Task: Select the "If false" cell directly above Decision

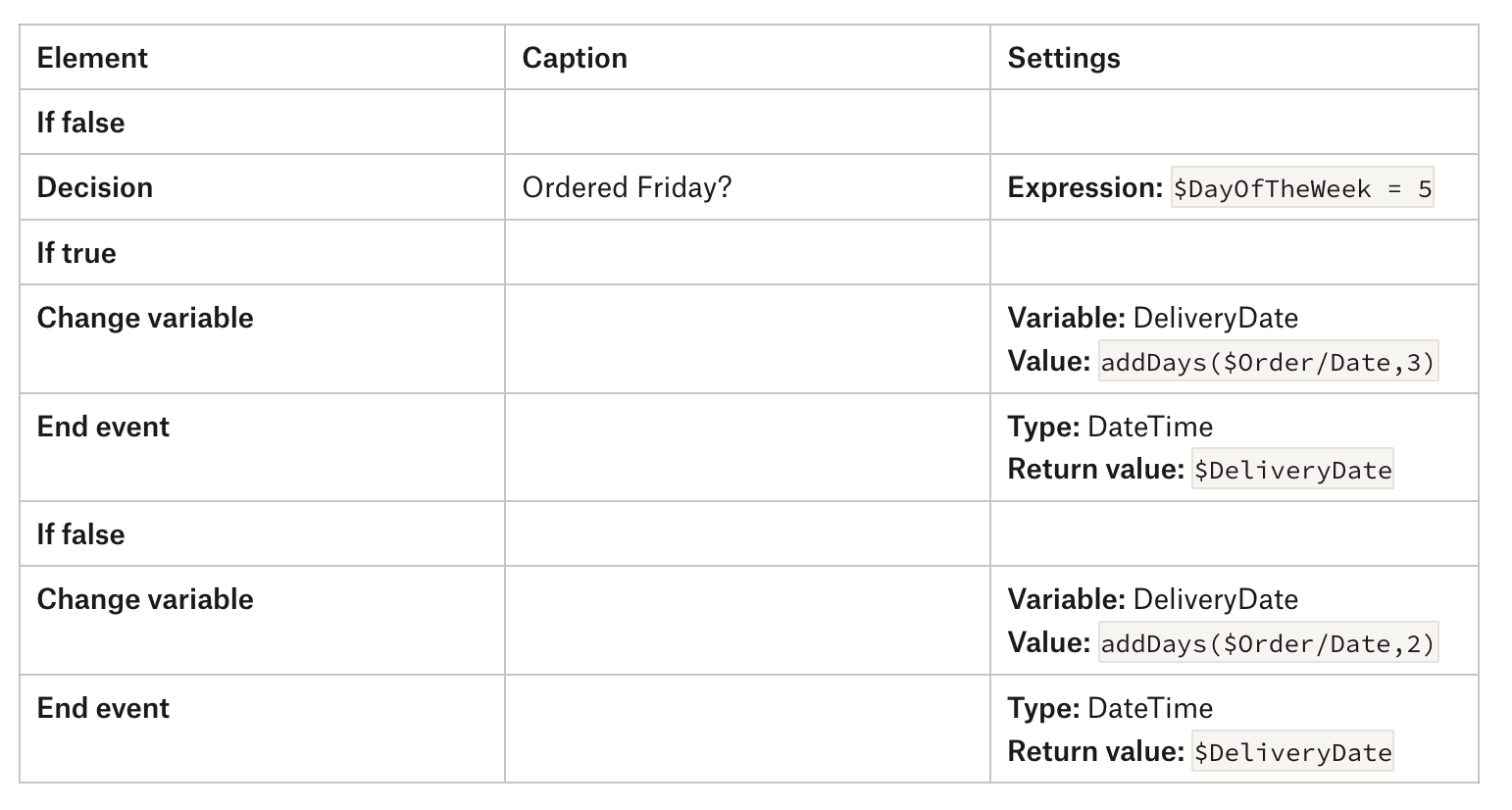Action: coord(80,123)
